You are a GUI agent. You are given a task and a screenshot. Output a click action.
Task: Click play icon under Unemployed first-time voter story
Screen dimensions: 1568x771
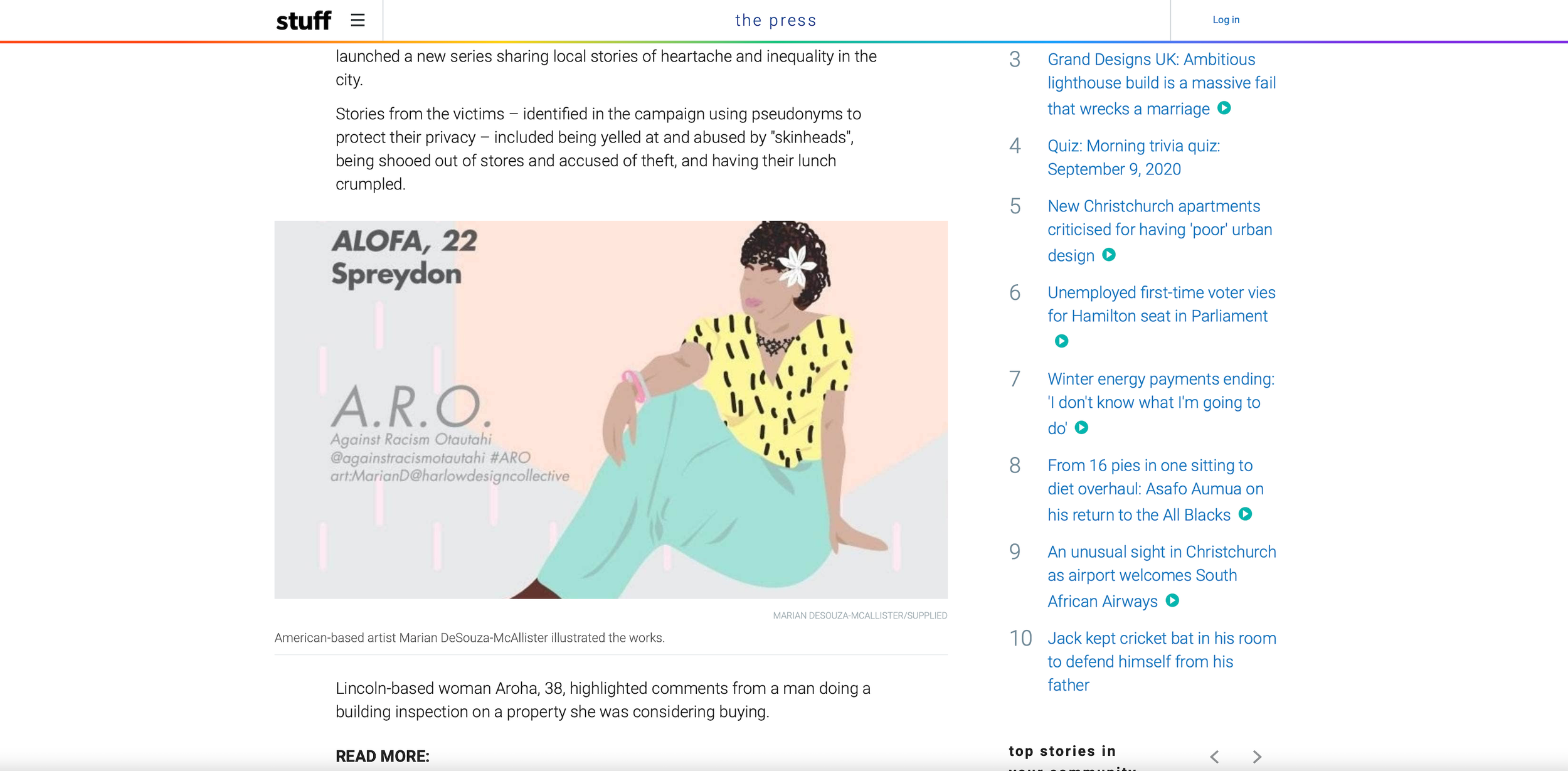tap(1061, 341)
